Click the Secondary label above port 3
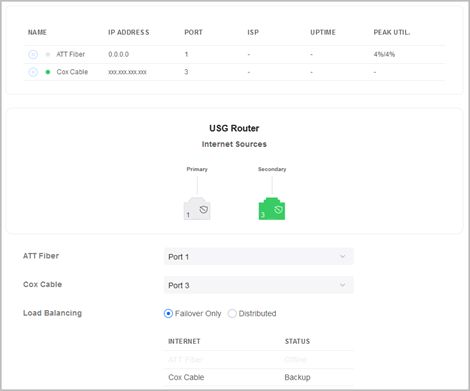Screen dimensions: 470x391 272,169
